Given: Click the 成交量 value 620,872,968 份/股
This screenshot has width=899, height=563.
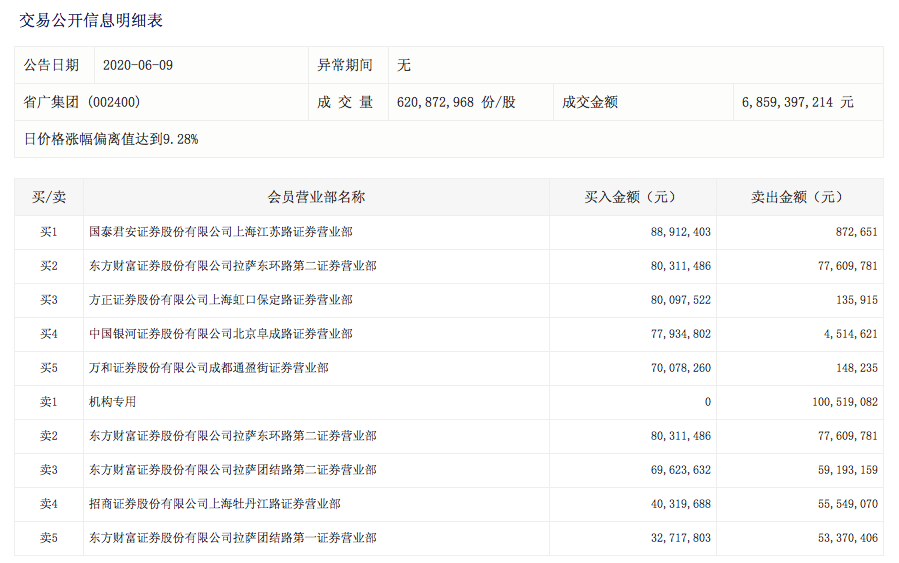Looking at the screenshot, I should [x=455, y=102].
